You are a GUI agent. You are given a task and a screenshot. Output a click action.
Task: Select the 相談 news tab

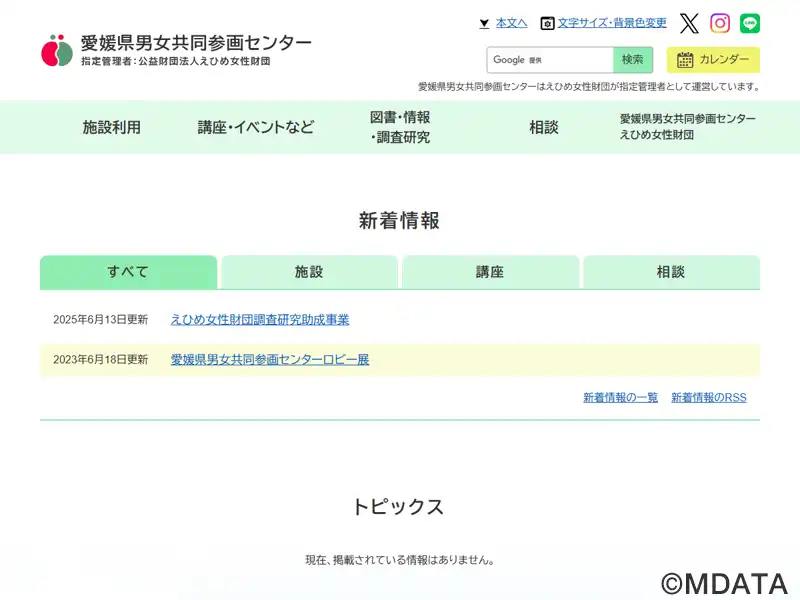coord(671,272)
